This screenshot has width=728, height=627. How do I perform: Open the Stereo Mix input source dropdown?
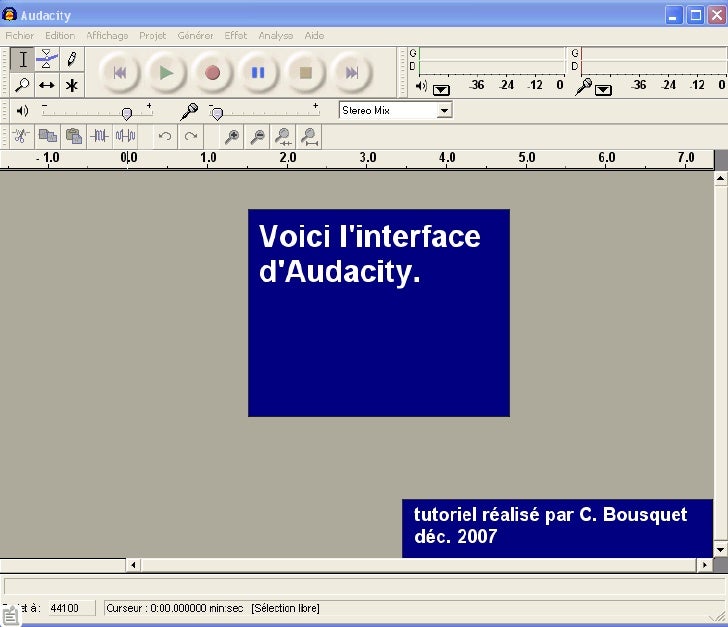[444, 110]
